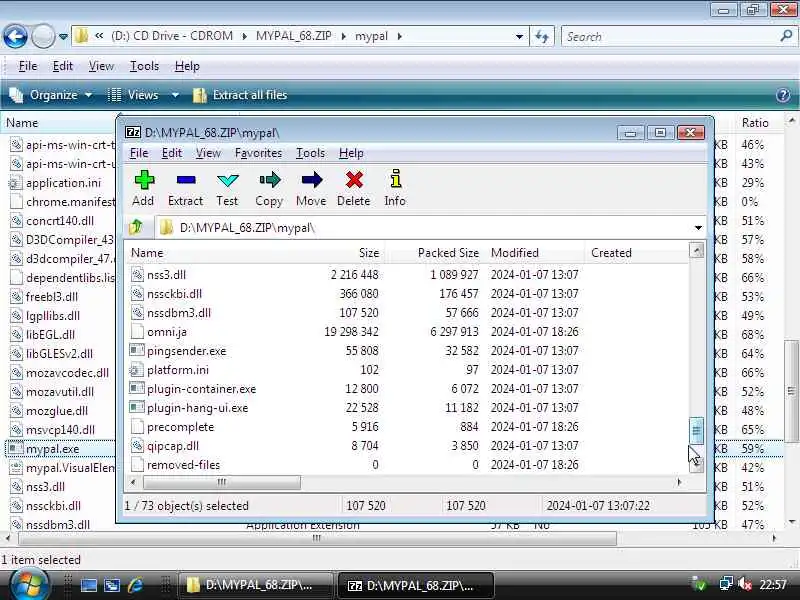Open Explorer File menu
This screenshot has width=800, height=600.
tap(28, 66)
